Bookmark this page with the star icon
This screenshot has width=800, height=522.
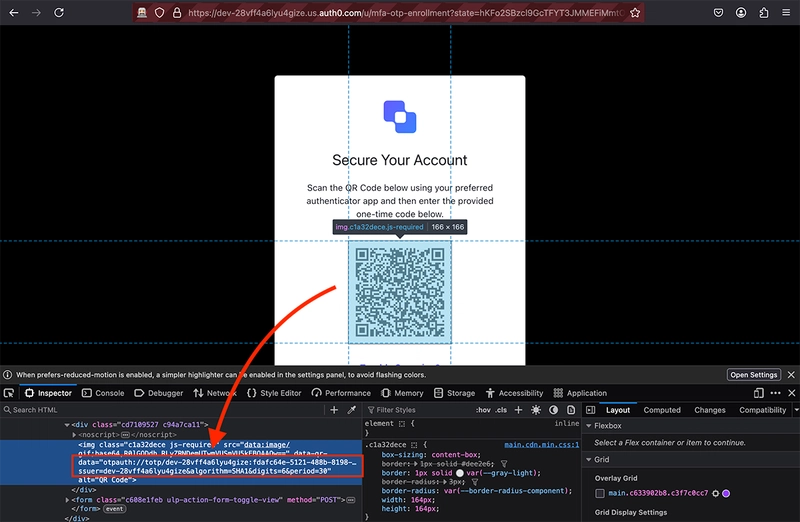[x=635, y=13]
